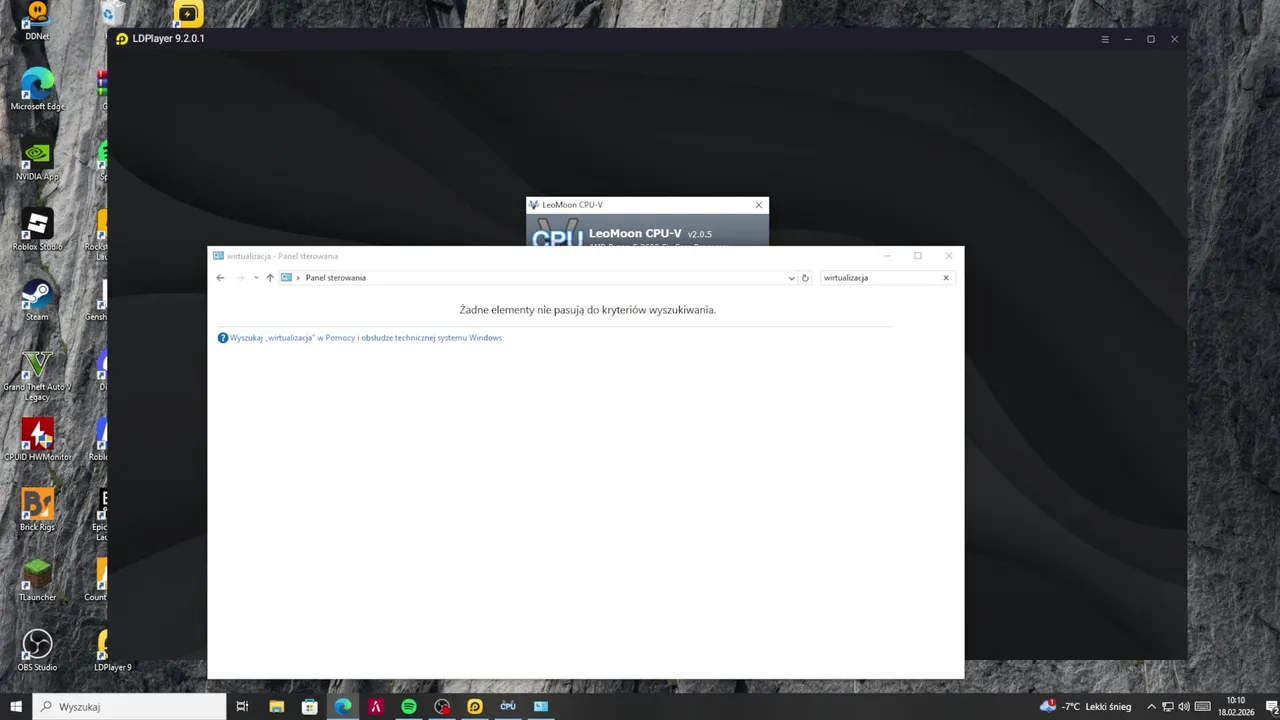Open the TLauncher desktop shortcut
This screenshot has height=720, width=1280.
click(x=37, y=580)
